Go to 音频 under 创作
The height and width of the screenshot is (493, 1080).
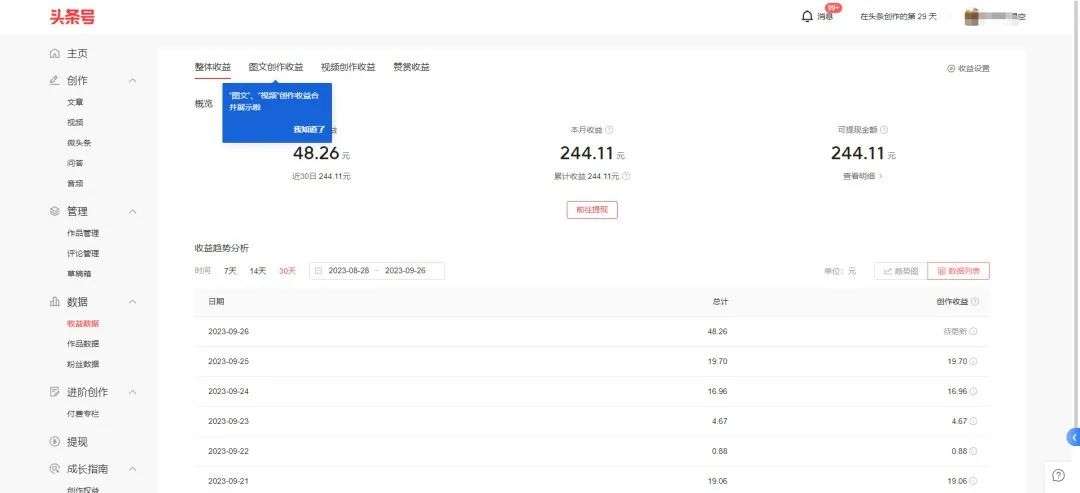click(75, 184)
